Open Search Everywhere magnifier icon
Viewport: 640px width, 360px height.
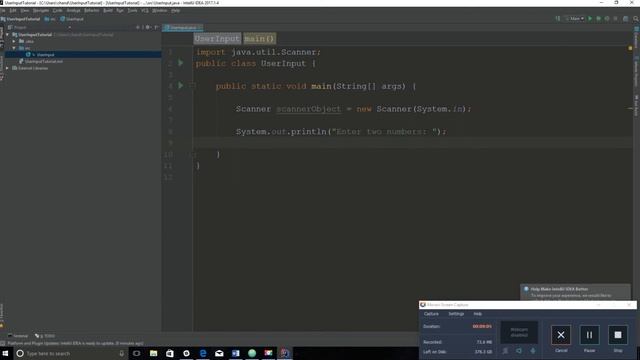636,19
